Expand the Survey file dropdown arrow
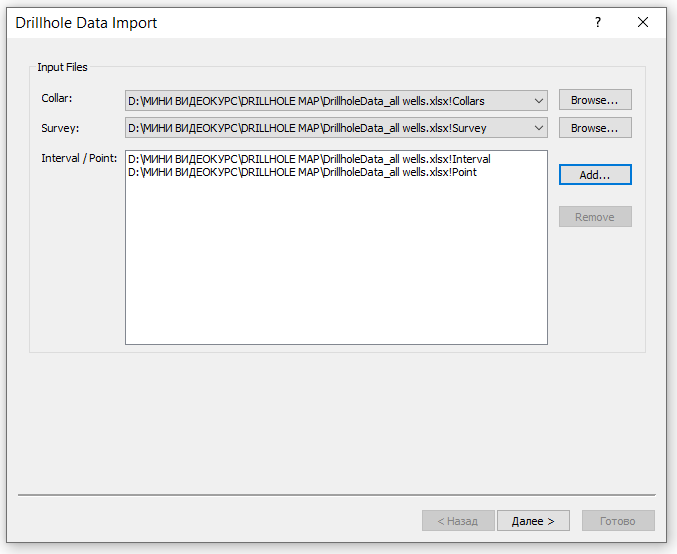 click(x=540, y=128)
